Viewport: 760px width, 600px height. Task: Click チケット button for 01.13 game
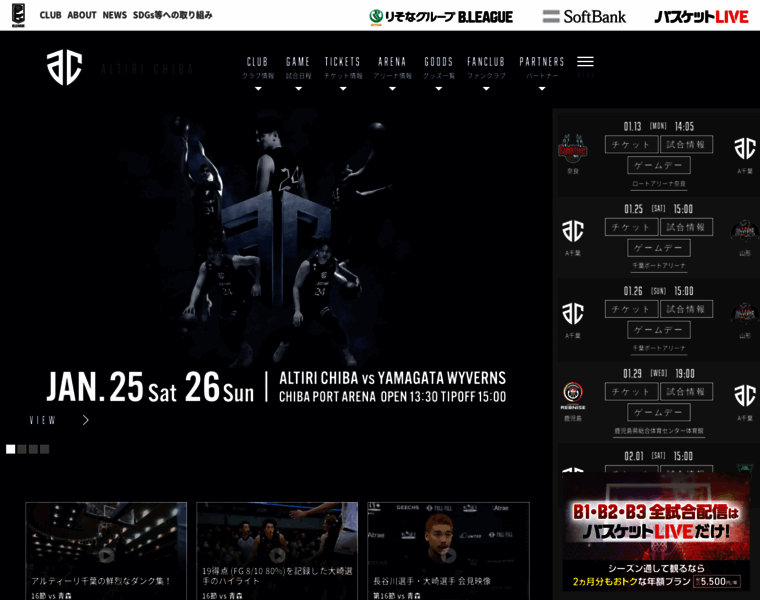click(632, 144)
